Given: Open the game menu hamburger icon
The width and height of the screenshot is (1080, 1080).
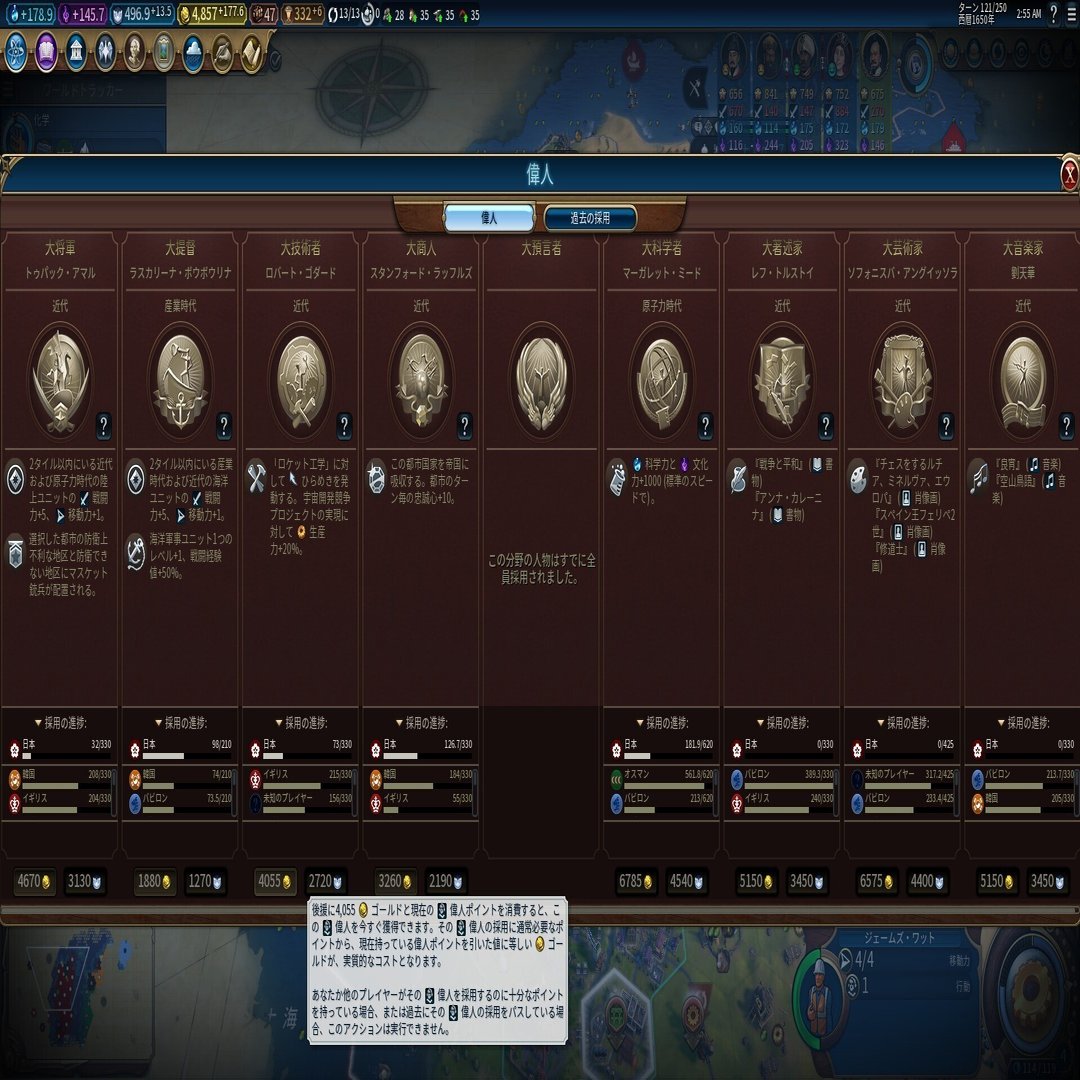Looking at the screenshot, I should pyautogui.click(x=1072, y=14).
